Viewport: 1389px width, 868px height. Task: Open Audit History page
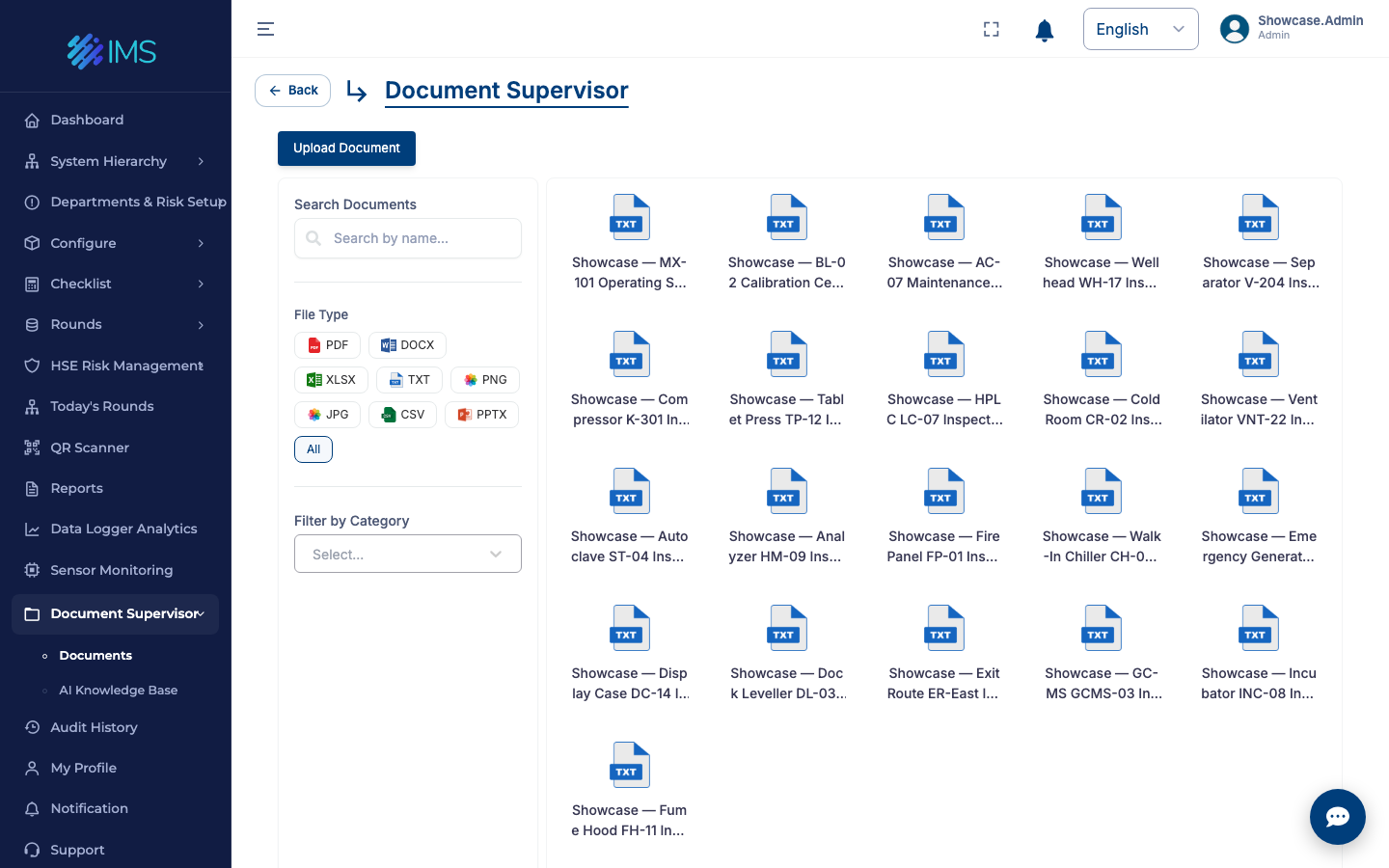[116, 727]
